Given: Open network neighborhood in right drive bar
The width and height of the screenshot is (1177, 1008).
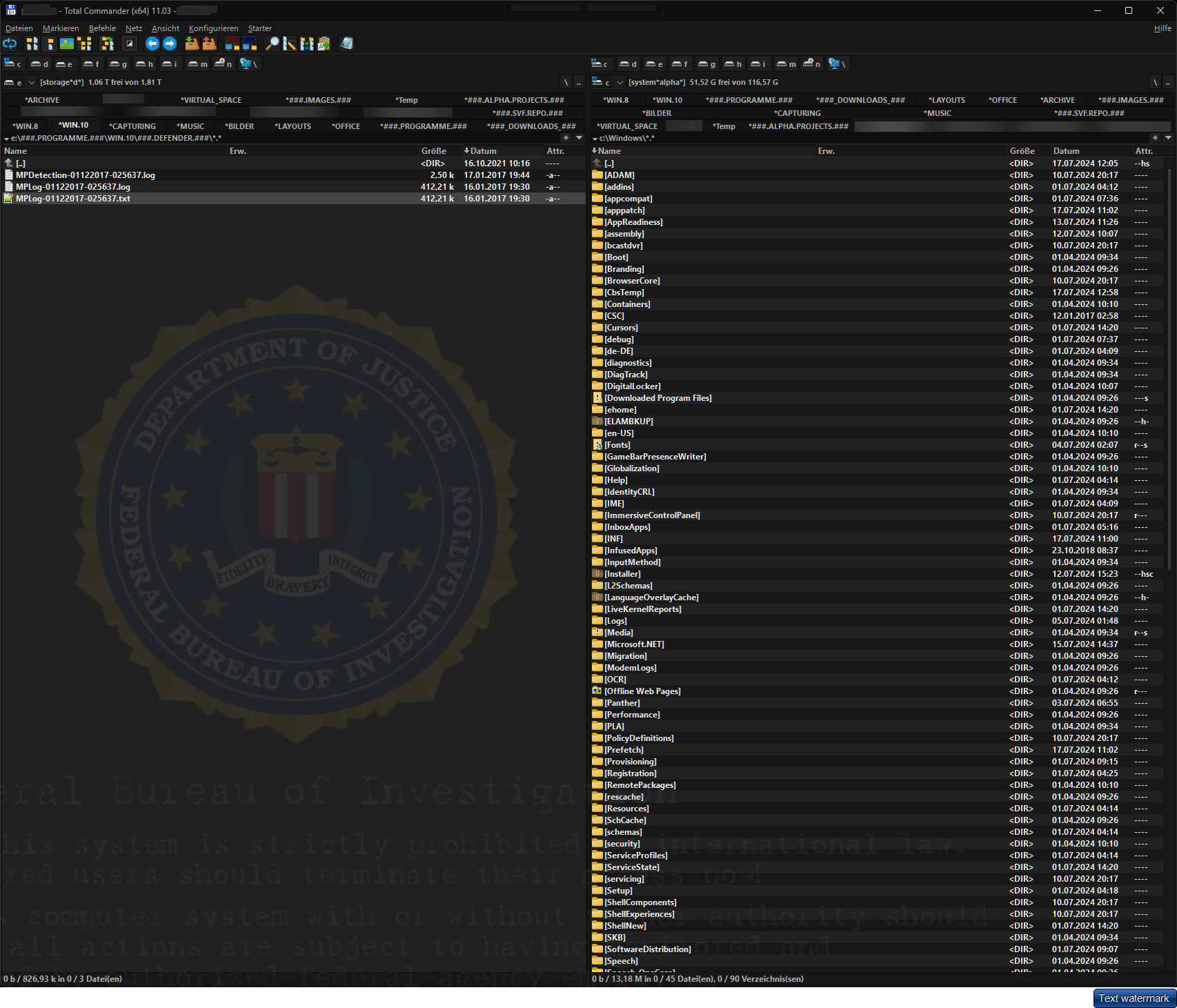Looking at the screenshot, I should tap(837, 63).
